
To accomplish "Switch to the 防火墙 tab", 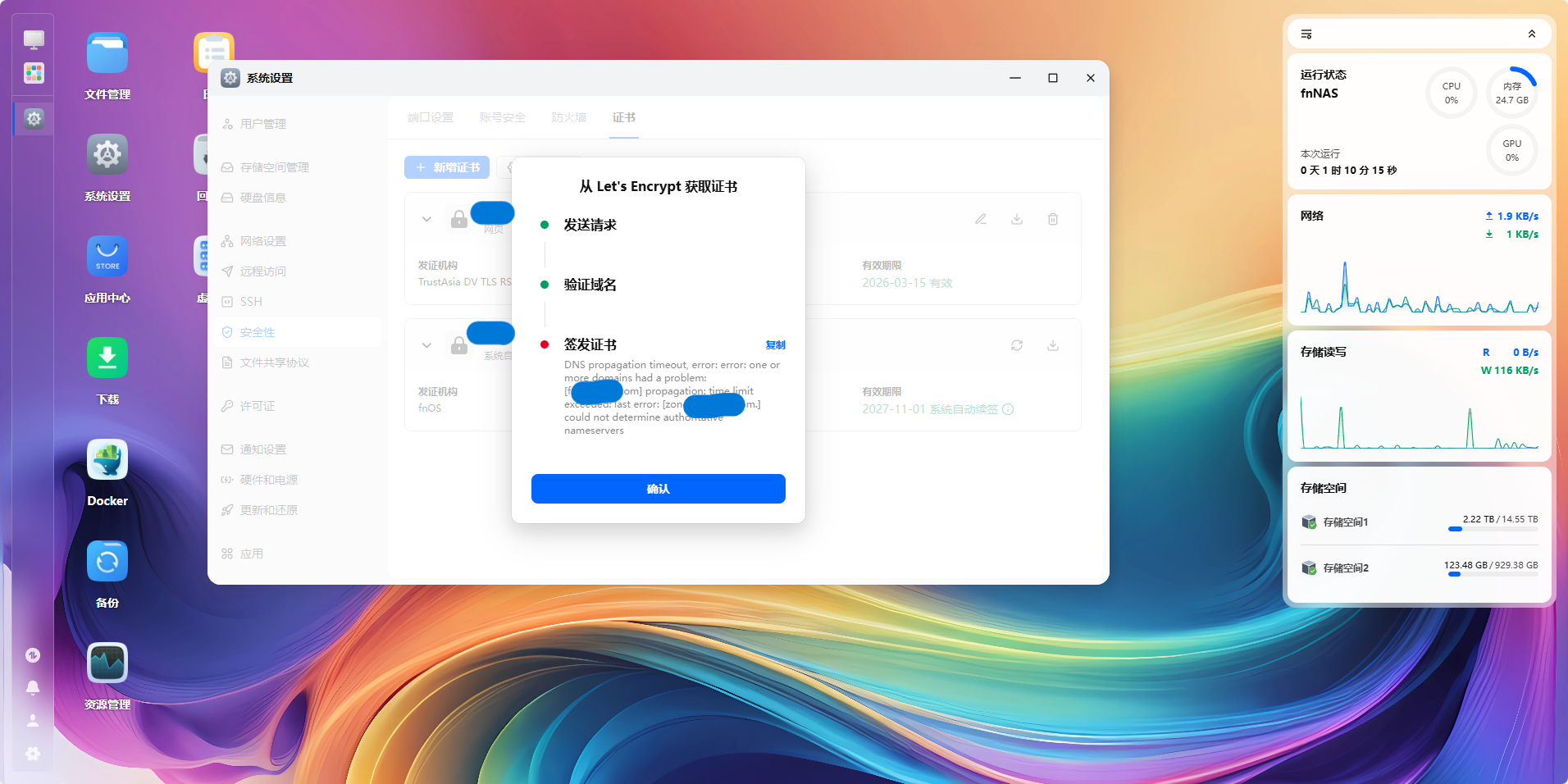I will pyautogui.click(x=569, y=118).
